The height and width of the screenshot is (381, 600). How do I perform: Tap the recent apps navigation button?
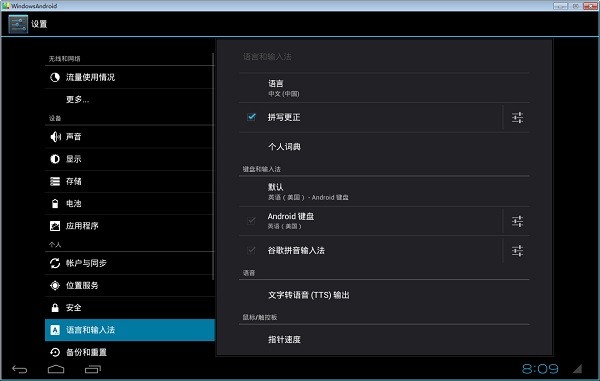[x=93, y=369]
